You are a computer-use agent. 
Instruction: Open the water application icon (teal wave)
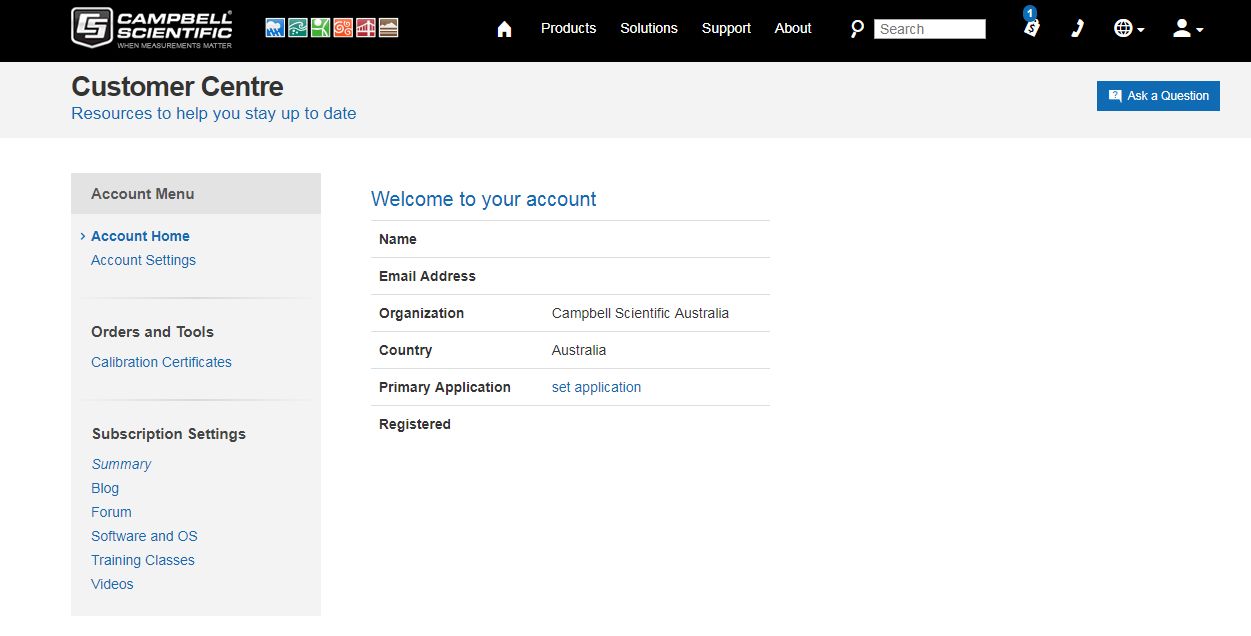298,28
